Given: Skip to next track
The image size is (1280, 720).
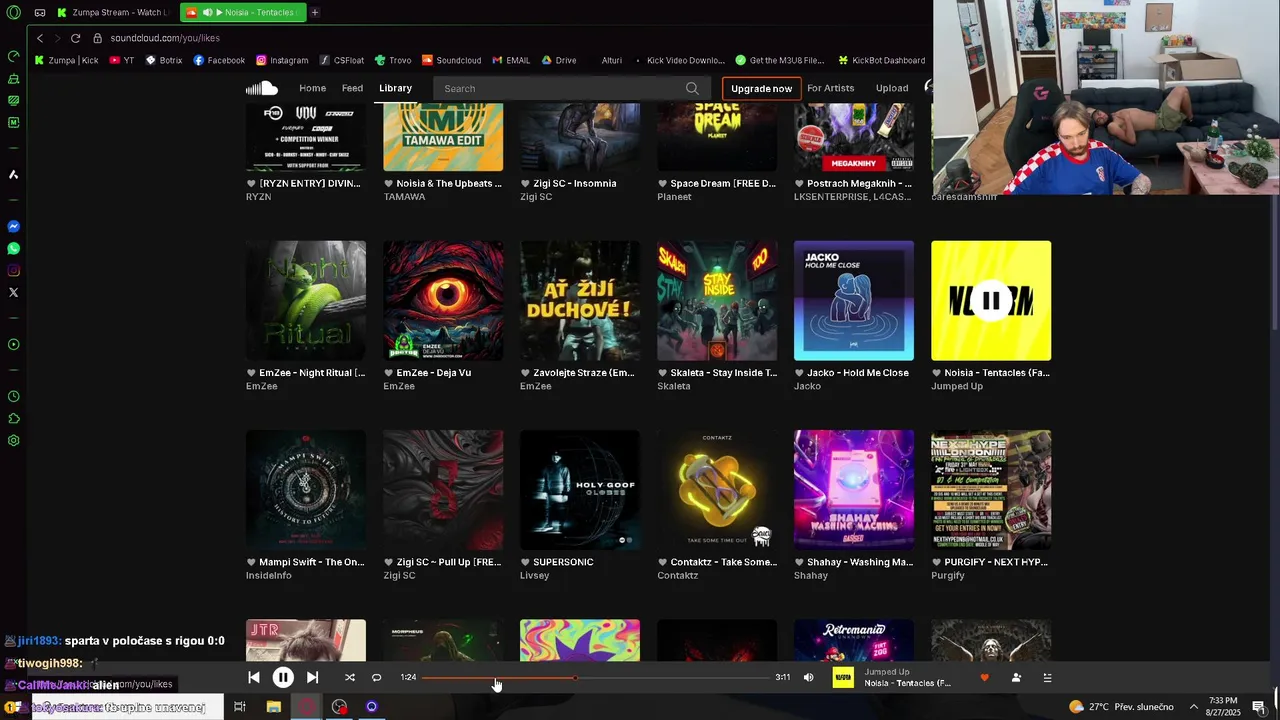Looking at the screenshot, I should pyautogui.click(x=312, y=677).
